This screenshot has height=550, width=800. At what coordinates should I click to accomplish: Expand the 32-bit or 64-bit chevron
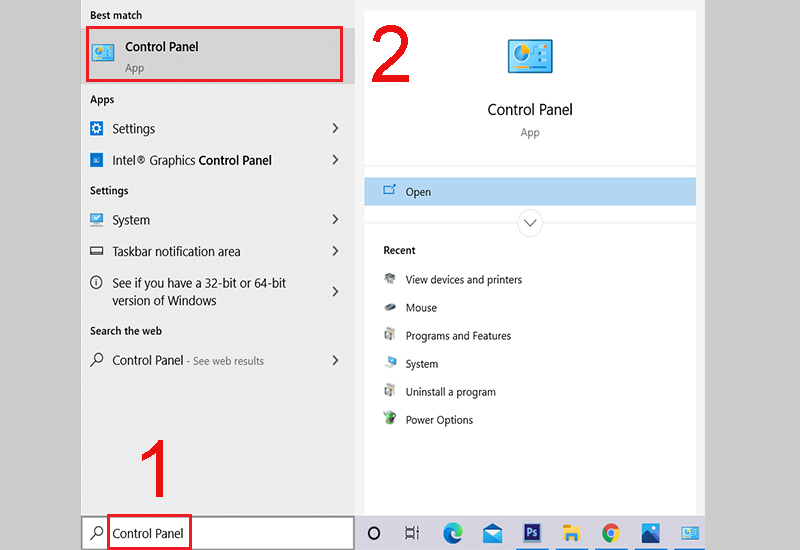(x=335, y=291)
